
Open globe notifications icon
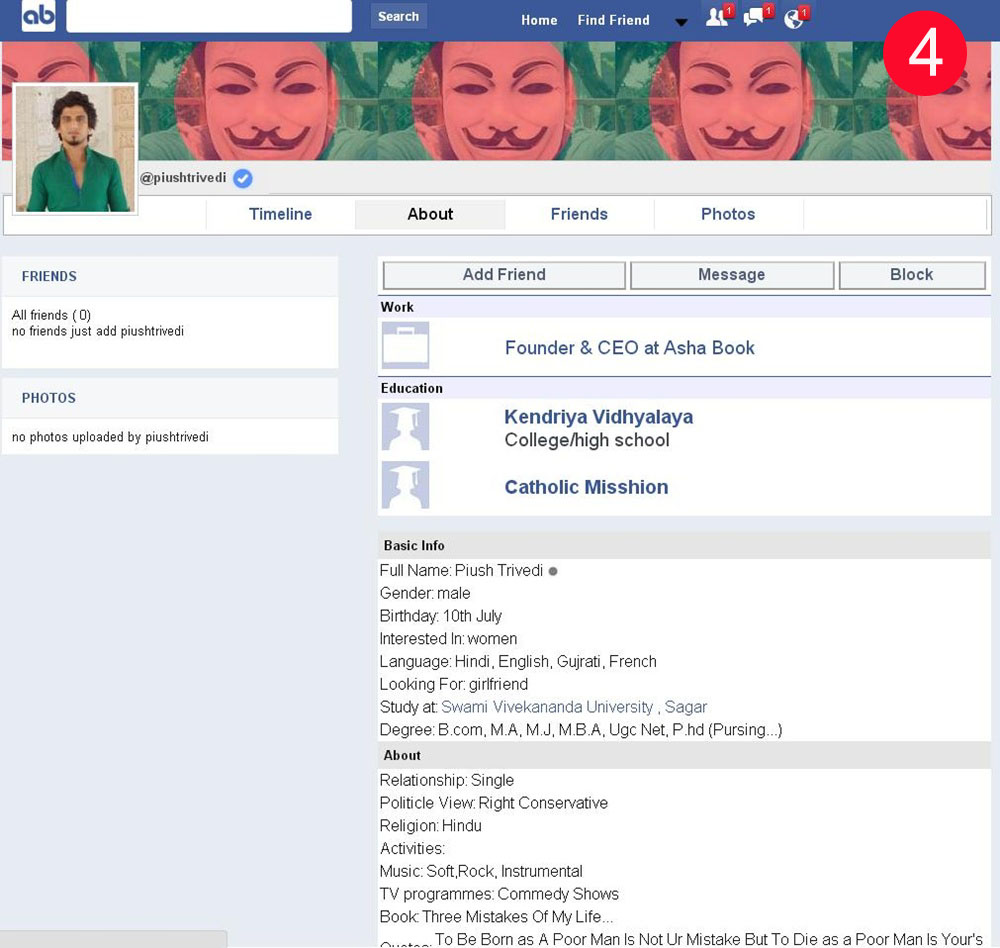pos(796,17)
